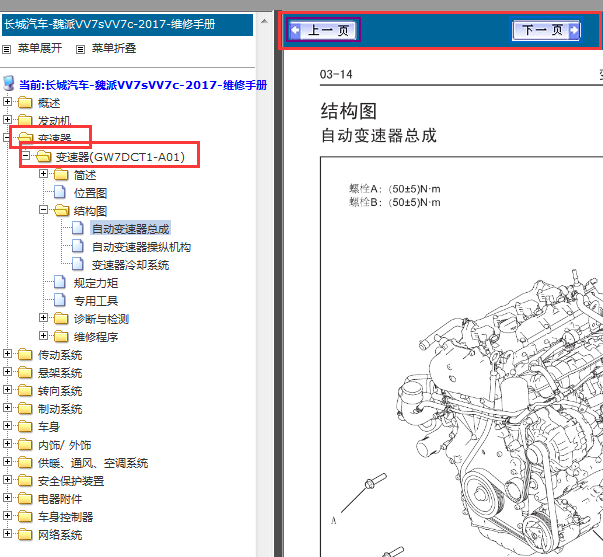Click 菜单展开 to expand all menus

coord(40,48)
